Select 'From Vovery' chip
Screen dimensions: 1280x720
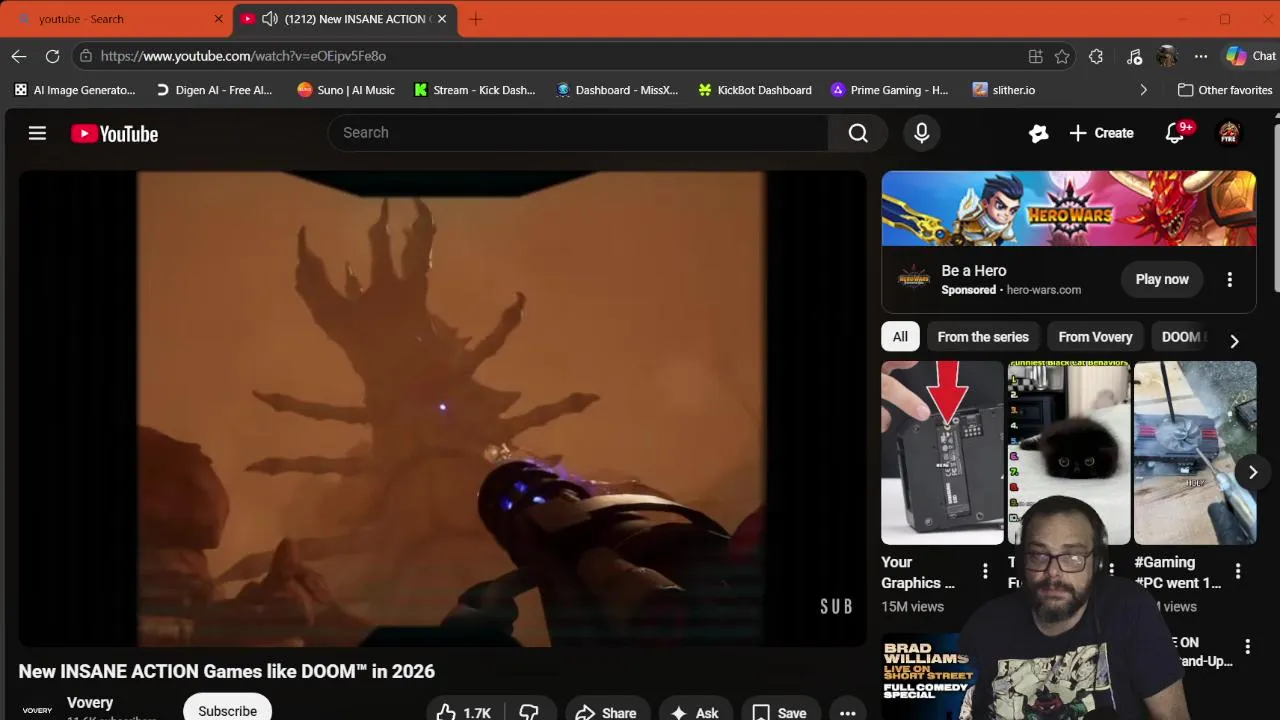[x=1095, y=337]
